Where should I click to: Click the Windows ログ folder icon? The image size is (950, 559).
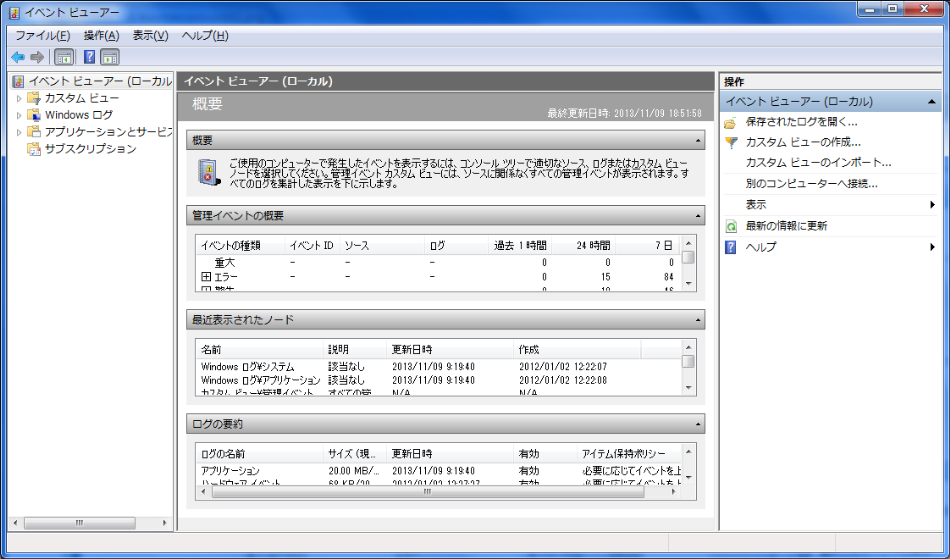[34, 115]
